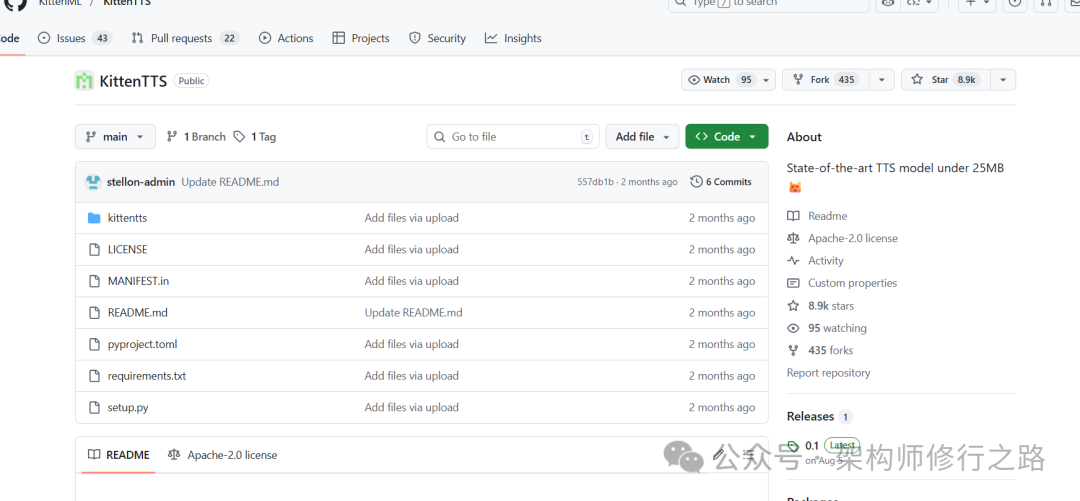Click the stellon-admin author avatar

click(93, 182)
